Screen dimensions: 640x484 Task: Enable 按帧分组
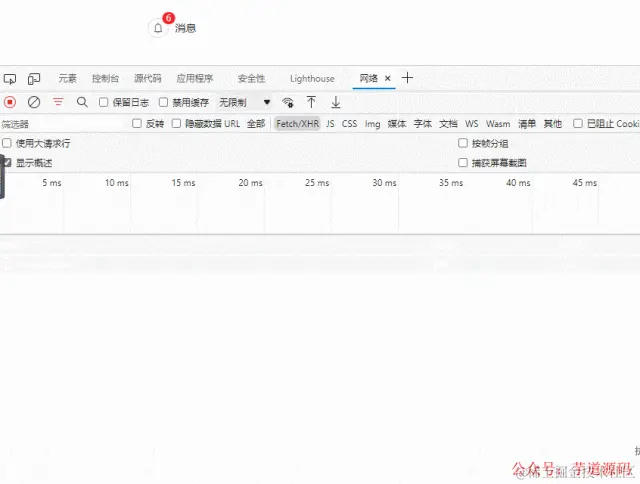463,143
